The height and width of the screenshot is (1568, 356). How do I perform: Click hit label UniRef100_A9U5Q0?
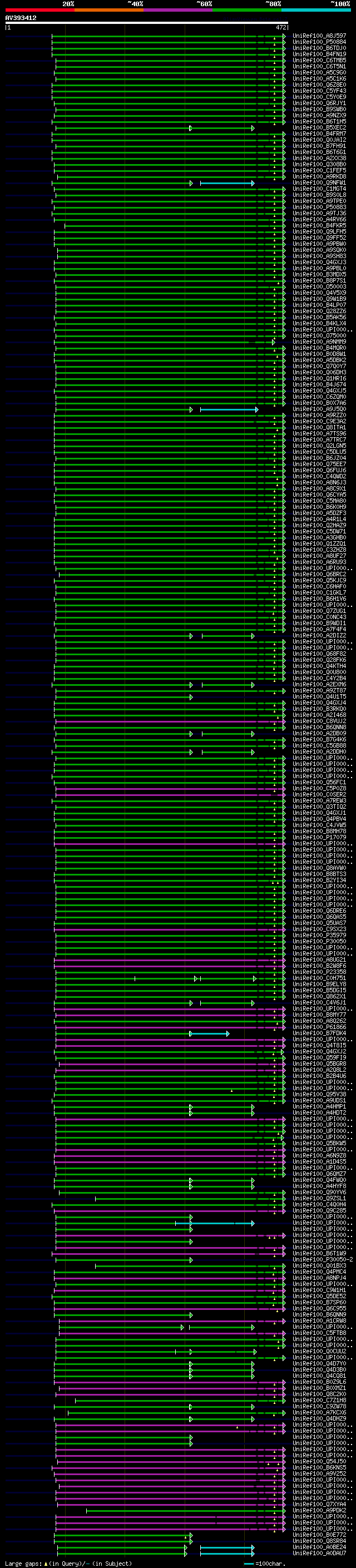click(x=319, y=409)
